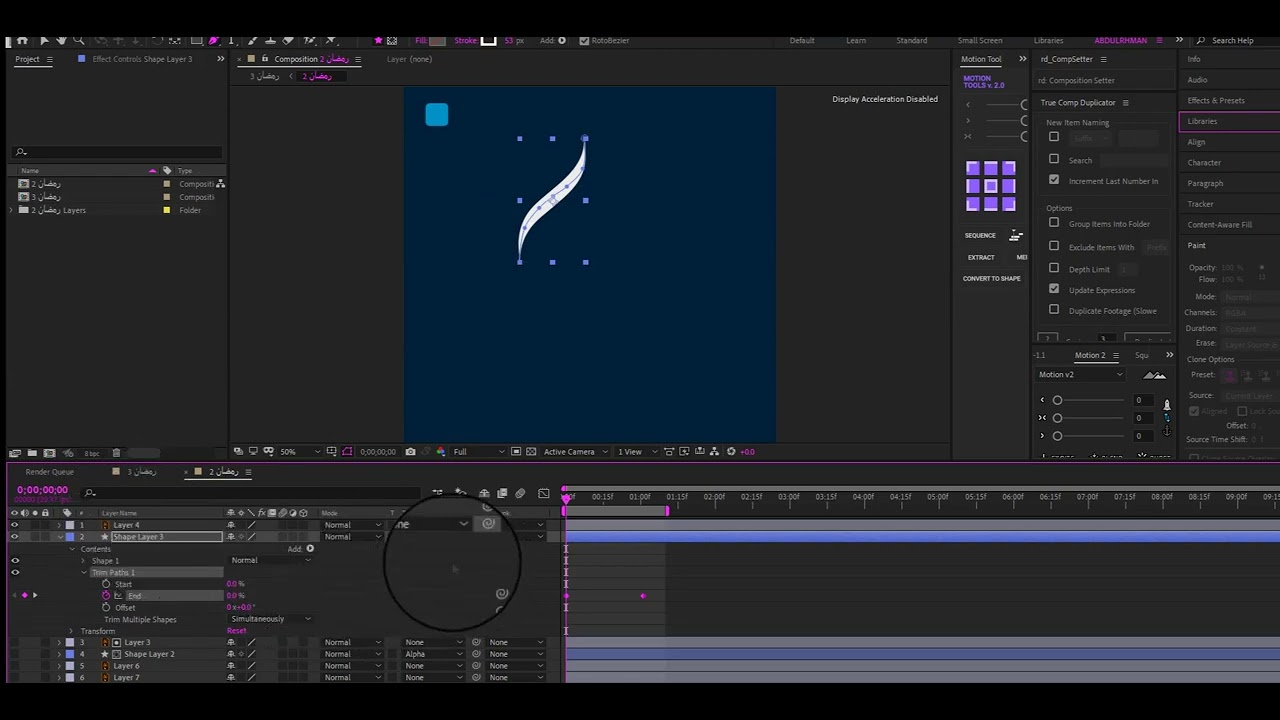Check the Search option in True Comp Duplicator
The width and height of the screenshot is (1280, 720).
[1054, 159]
